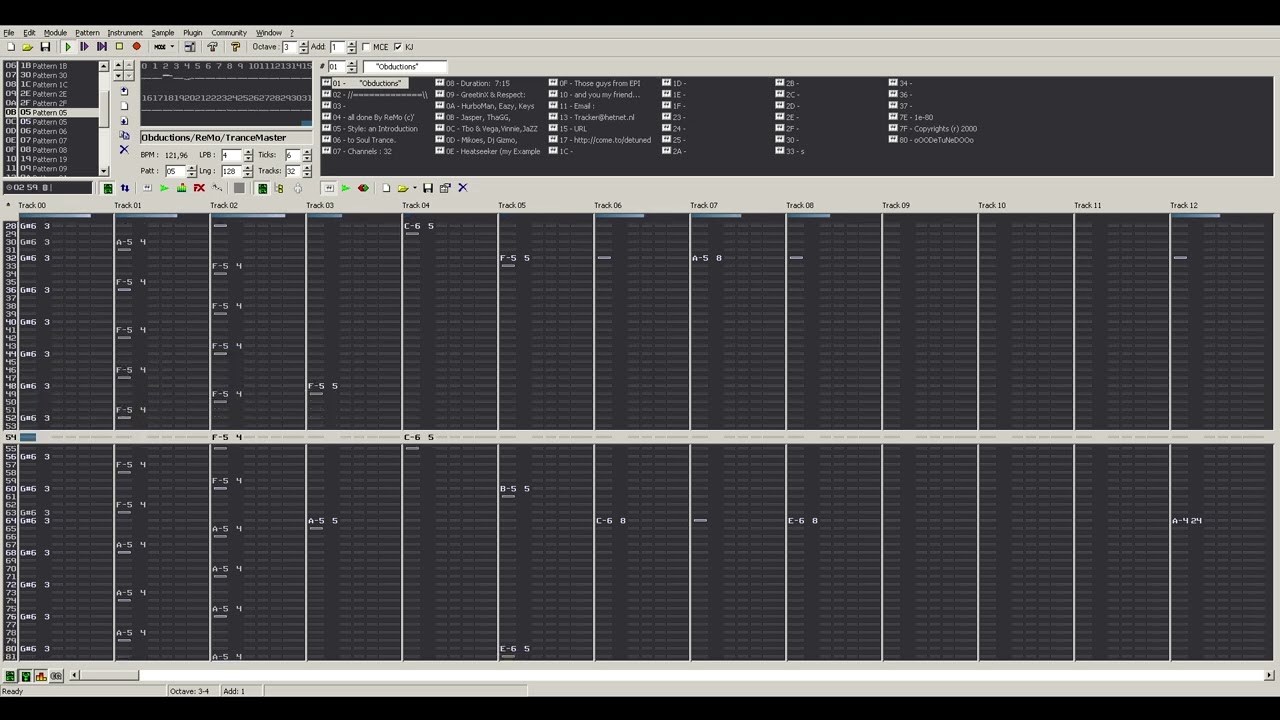This screenshot has width=1280, height=720.
Task: Delete instrument with blue X icon
Action: pyautogui.click(x=463, y=188)
